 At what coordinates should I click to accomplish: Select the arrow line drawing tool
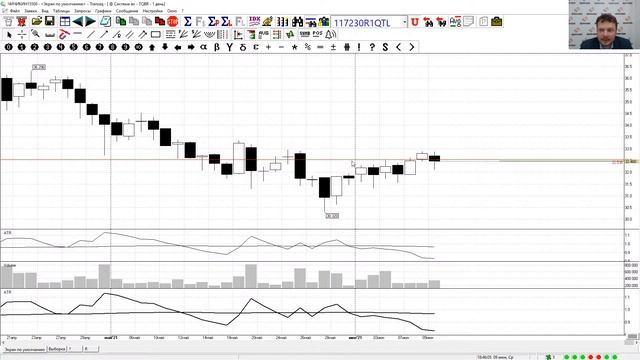[104, 35]
